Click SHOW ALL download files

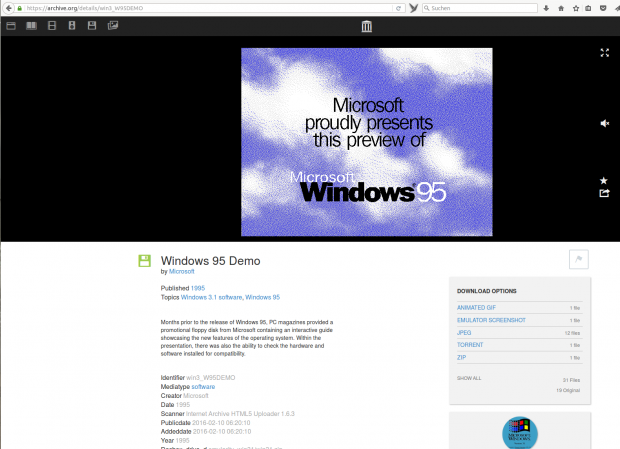[469, 378]
